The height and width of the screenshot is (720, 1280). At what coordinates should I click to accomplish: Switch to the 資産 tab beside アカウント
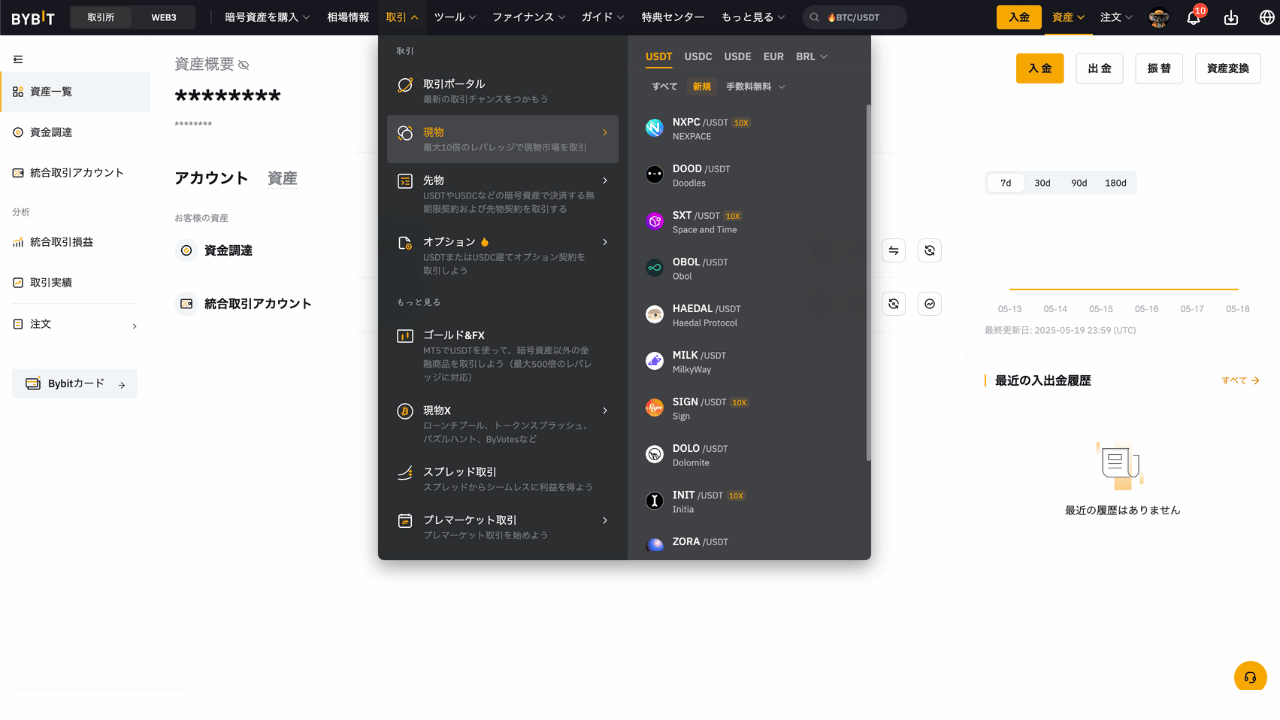point(282,178)
